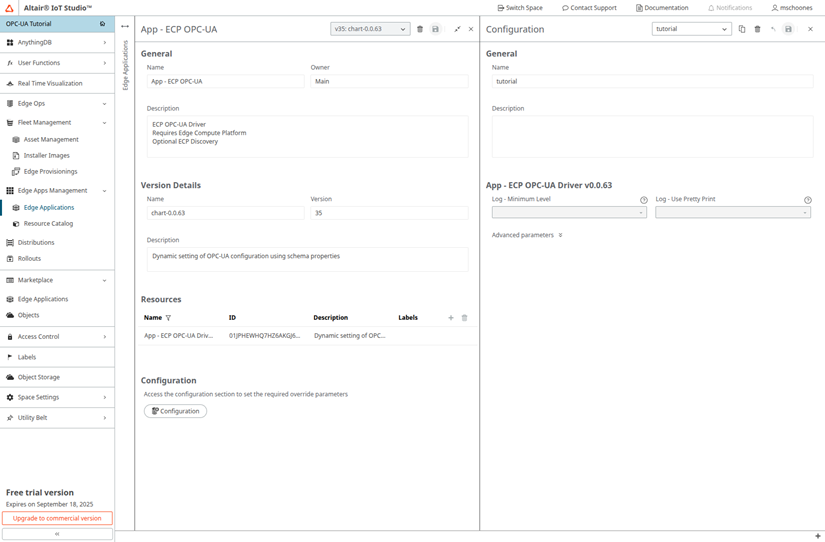The image size is (825, 542).
Task: Click the Altair logo icon
Action: coord(9,8)
